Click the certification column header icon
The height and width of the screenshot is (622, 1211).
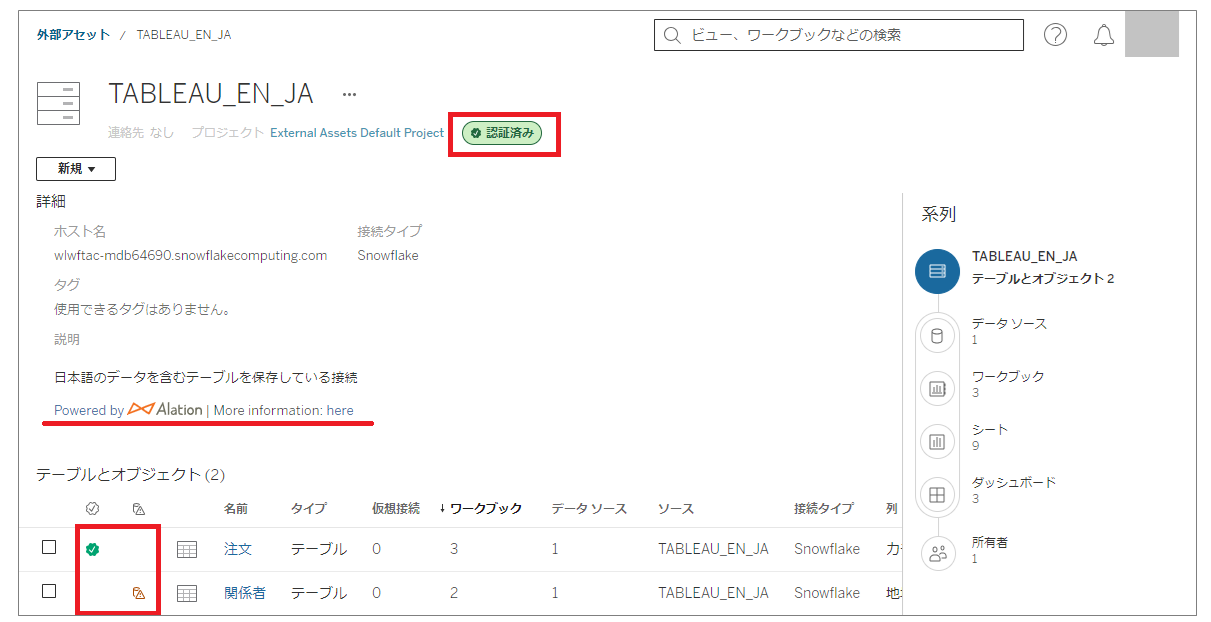[93, 509]
